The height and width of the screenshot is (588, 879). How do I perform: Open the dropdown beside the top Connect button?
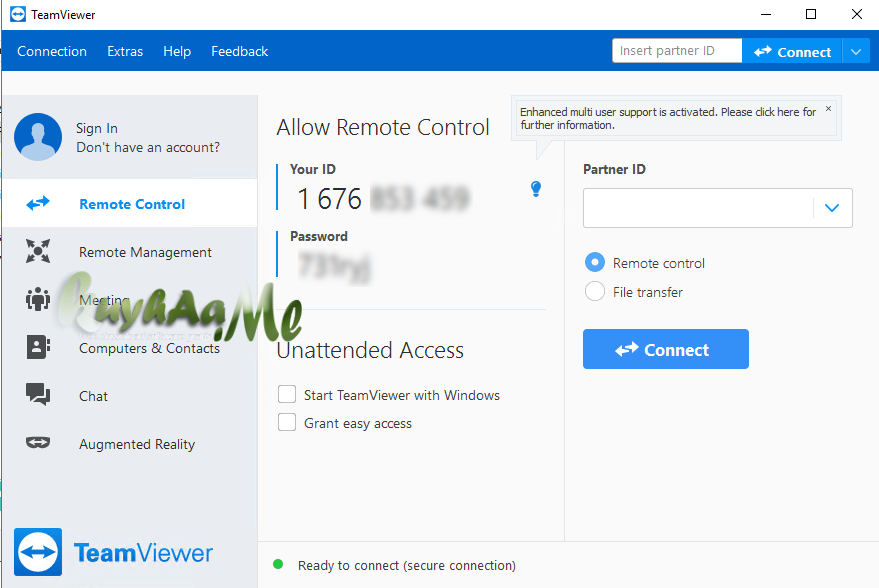(855, 52)
